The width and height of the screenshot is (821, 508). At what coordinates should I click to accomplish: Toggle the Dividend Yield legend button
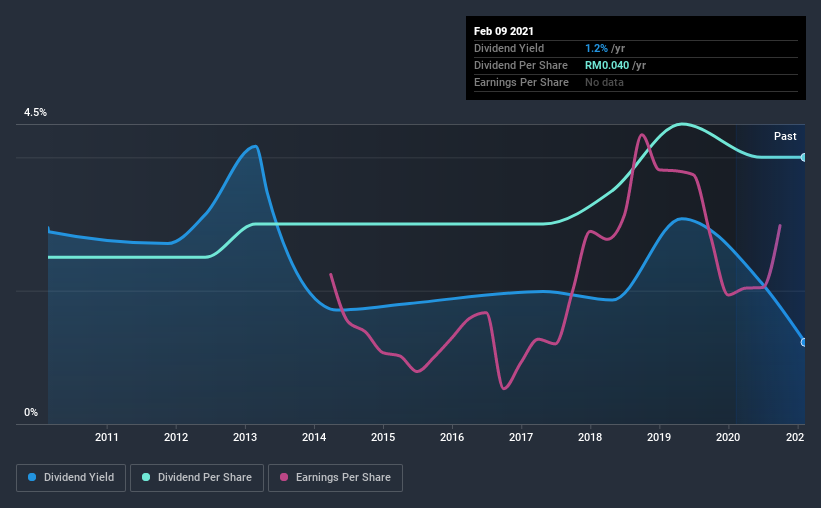[x=71, y=478]
